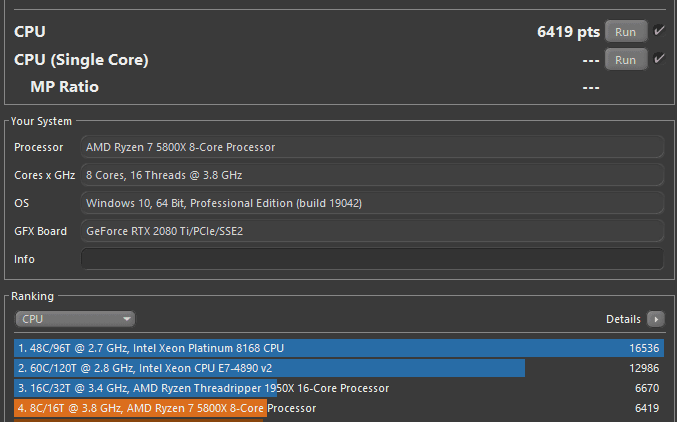Select the Xeon E7-4890 v2 ranking entry
Image resolution: width=677 pixels, height=422 pixels.
(x=270, y=368)
